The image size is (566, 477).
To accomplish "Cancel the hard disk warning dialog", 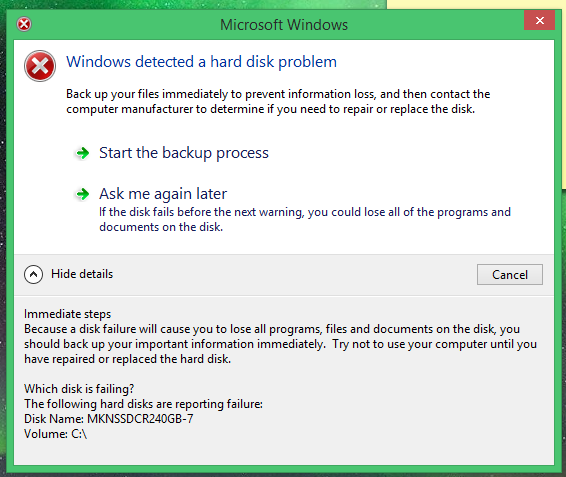I will click(x=510, y=274).
